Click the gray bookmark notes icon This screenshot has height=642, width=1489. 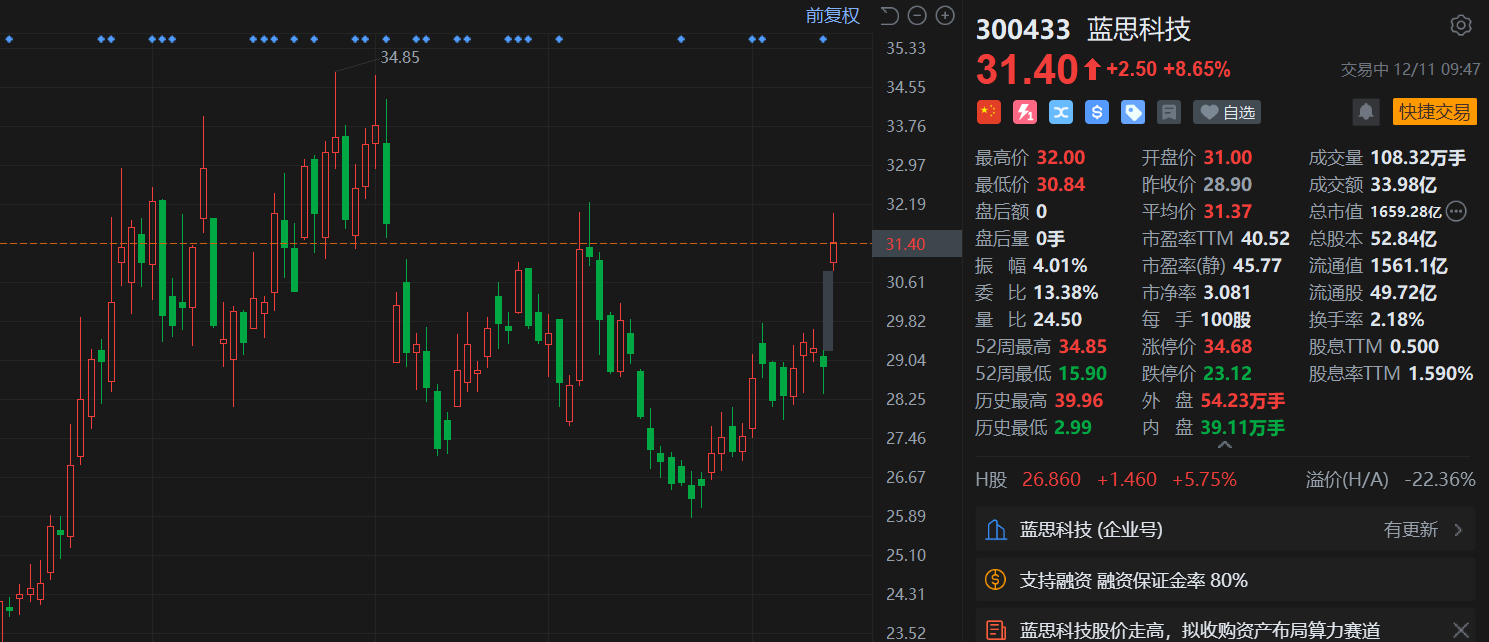click(1168, 111)
